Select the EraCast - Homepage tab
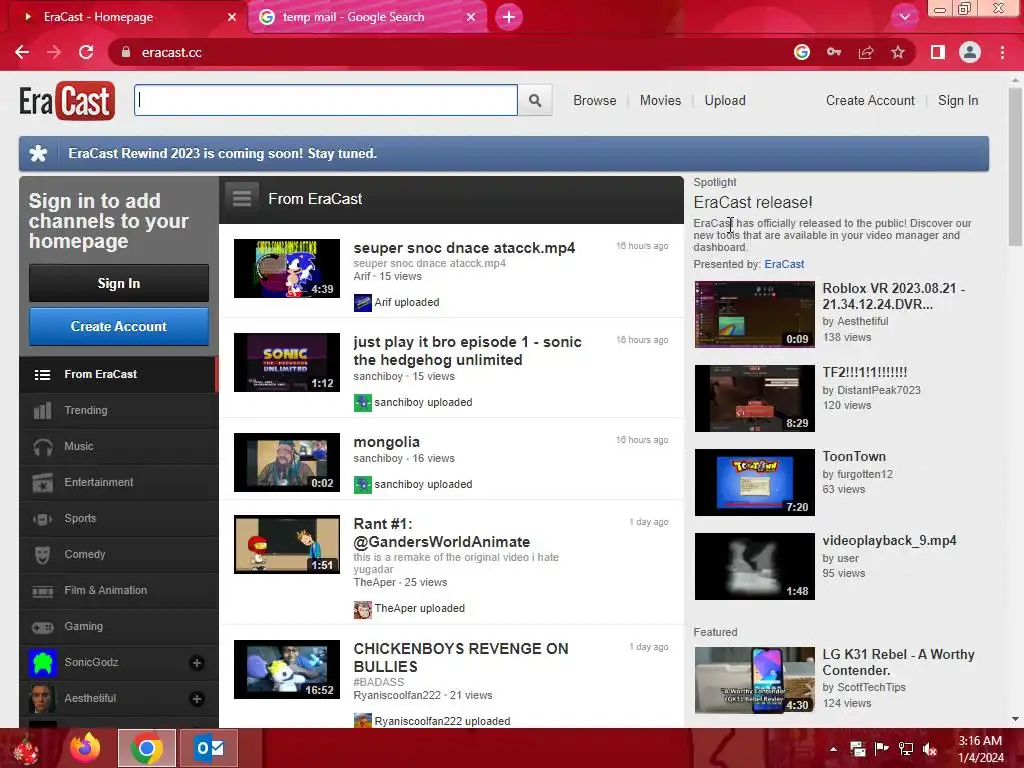This screenshot has width=1024, height=768. tap(99, 17)
